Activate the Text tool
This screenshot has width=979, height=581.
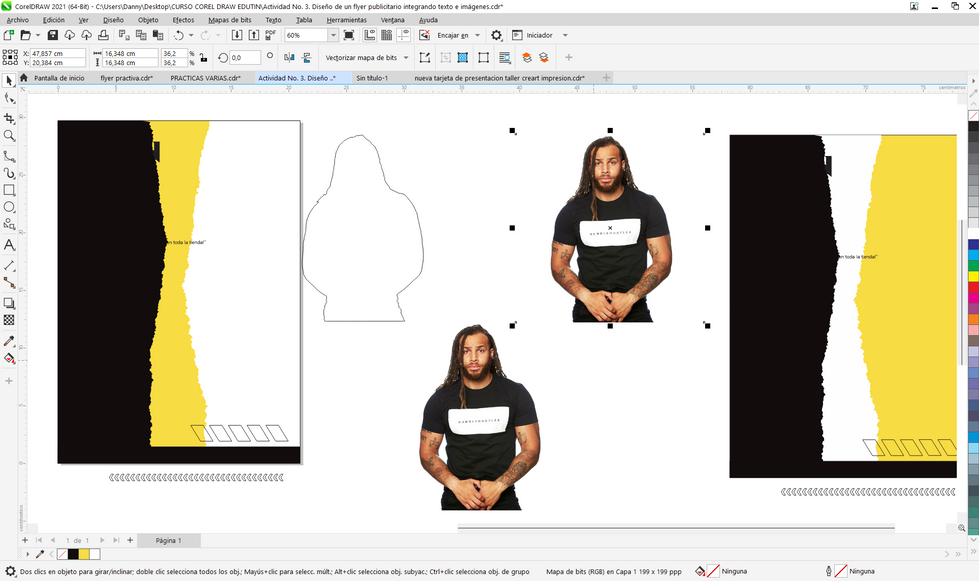coord(9,245)
